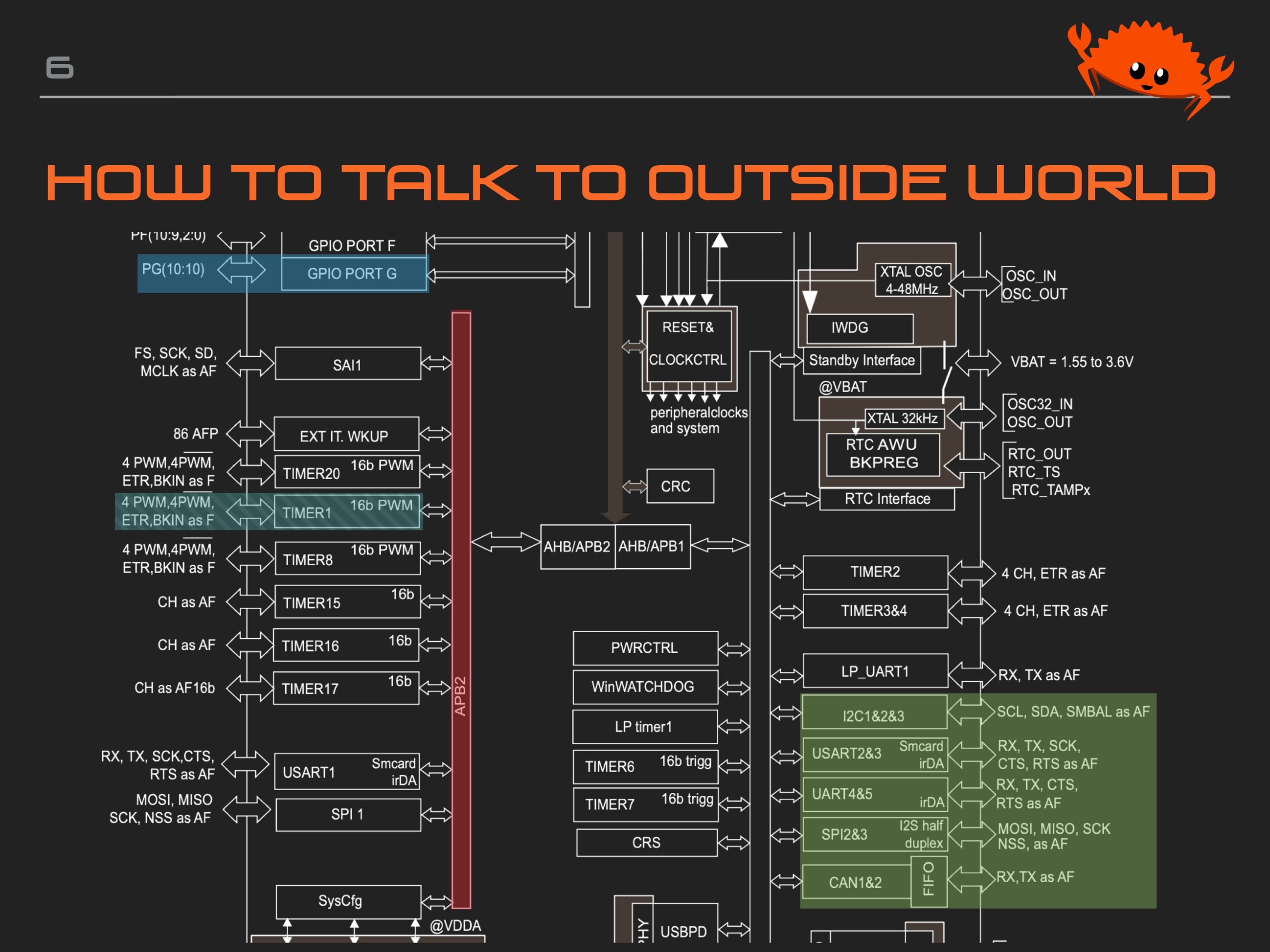Click the TIMER15 block
1270x952 pixels.
tap(347, 602)
